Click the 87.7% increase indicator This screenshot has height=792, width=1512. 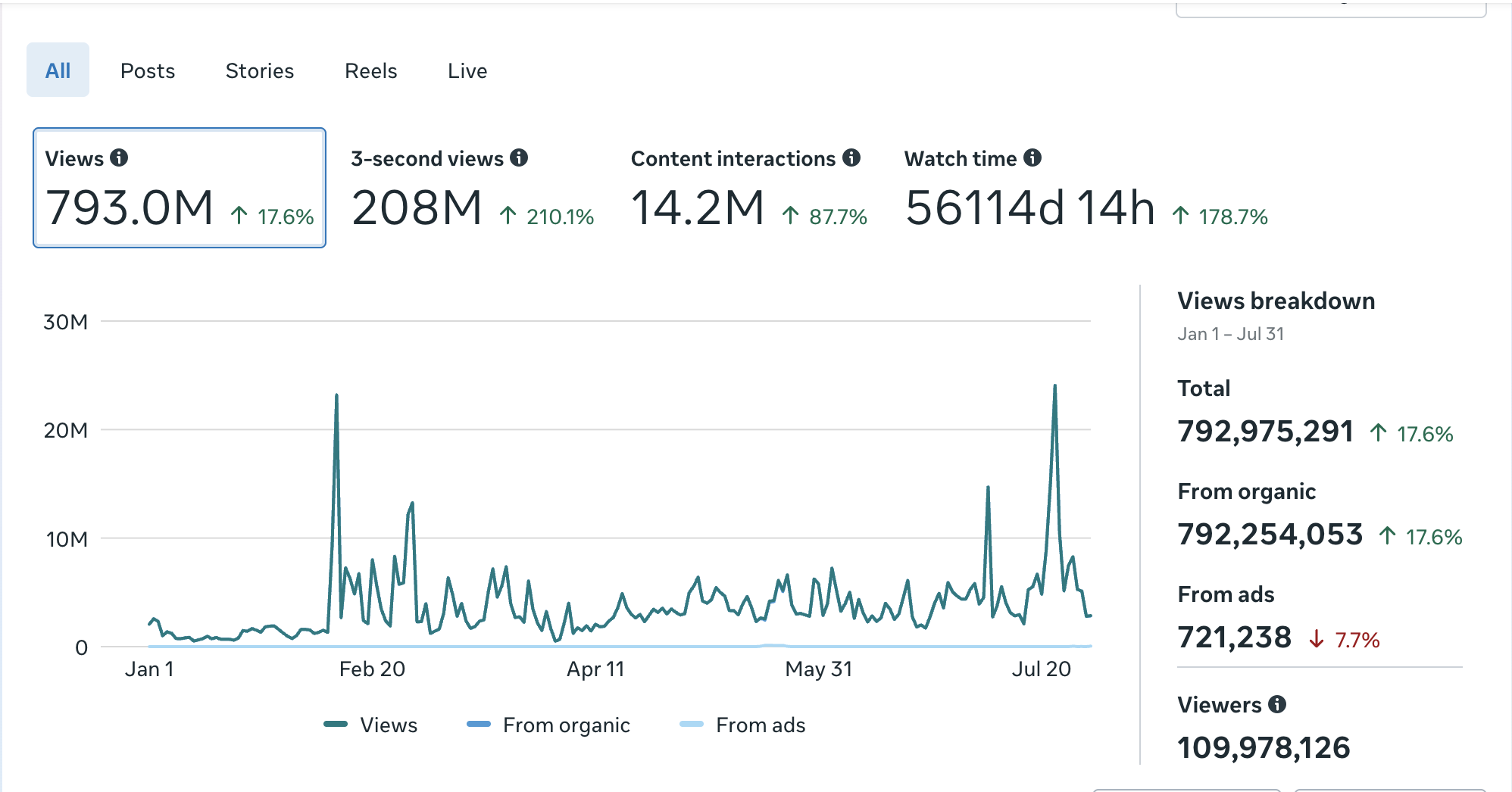point(825,217)
